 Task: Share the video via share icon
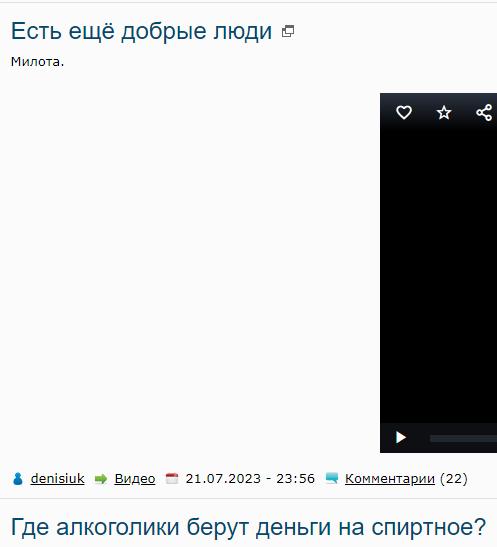[484, 113]
